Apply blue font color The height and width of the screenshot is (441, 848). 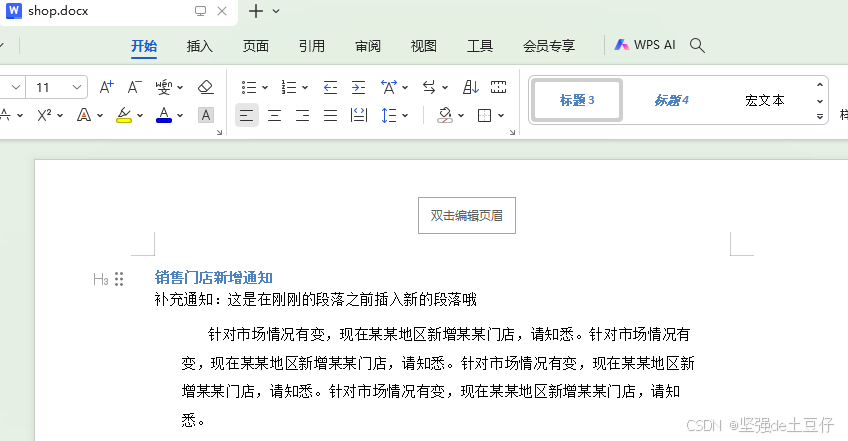(164, 115)
